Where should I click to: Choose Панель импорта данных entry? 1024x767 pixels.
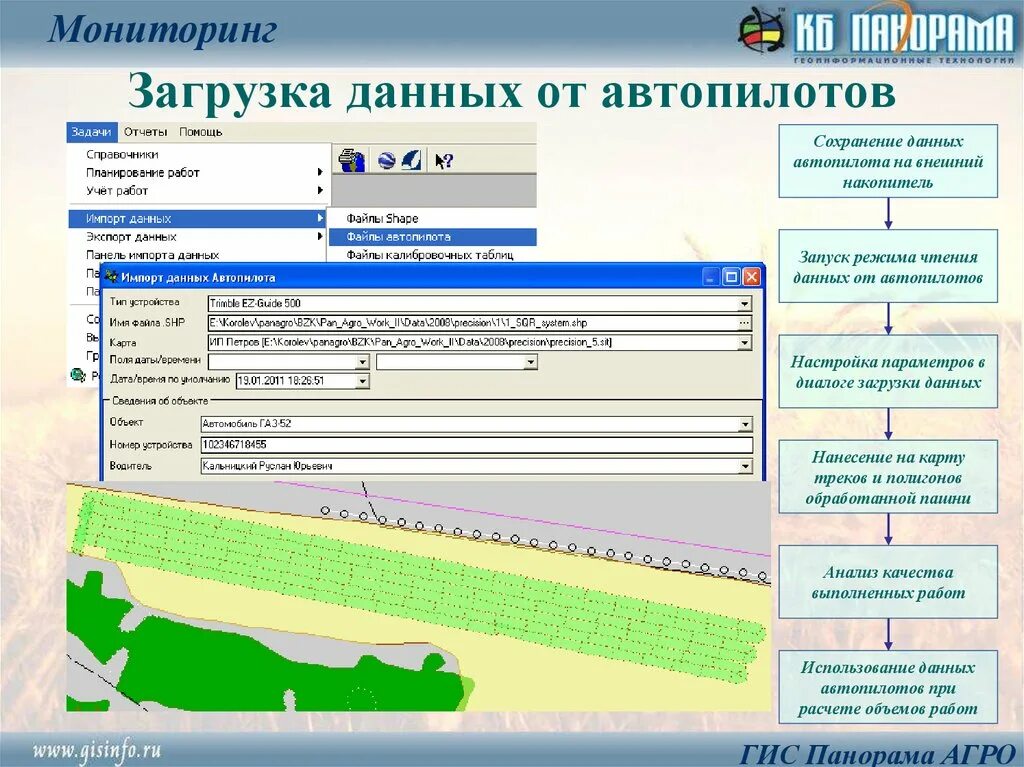tap(152, 255)
